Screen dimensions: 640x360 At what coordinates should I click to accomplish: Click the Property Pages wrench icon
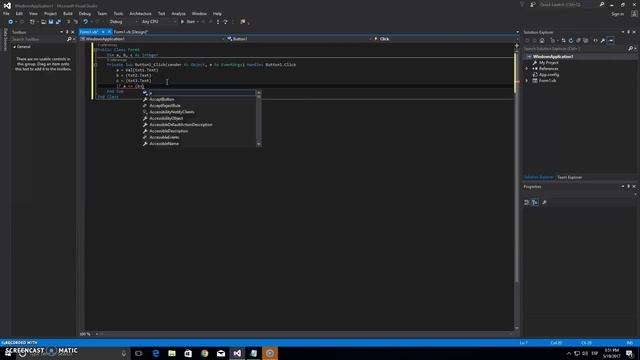[544, 202]
